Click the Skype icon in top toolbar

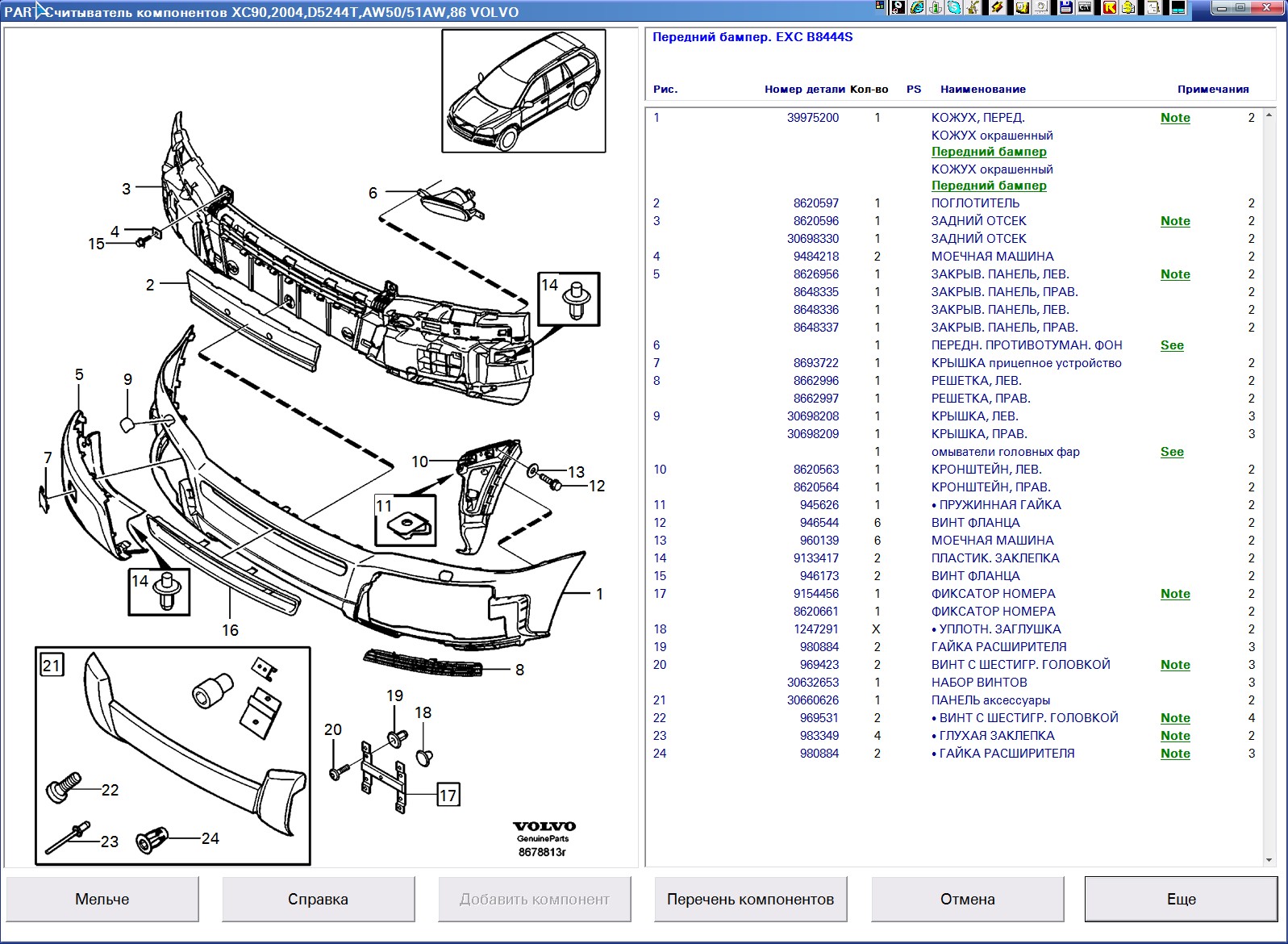954,7
